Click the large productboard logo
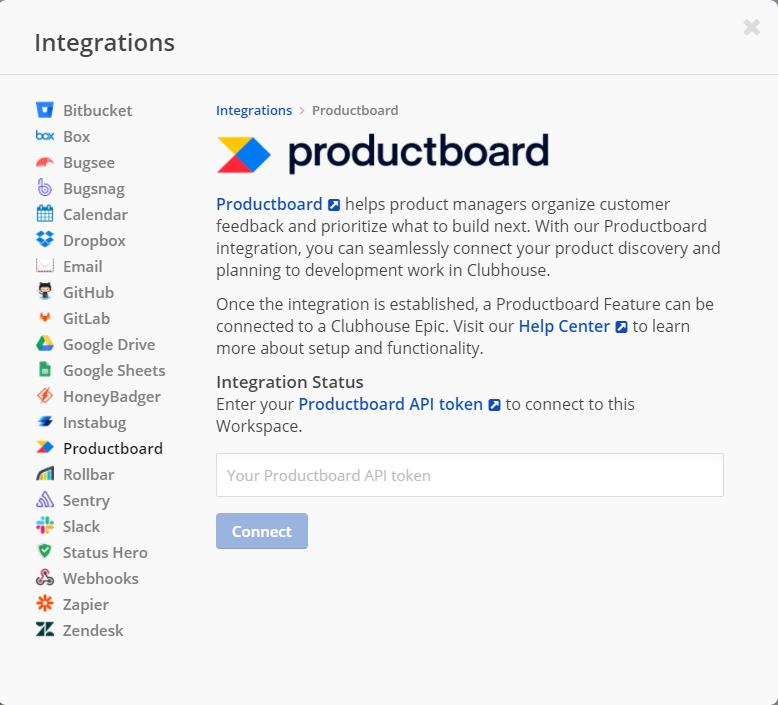This screenshot has height=705, width=778. [x=383, y=153]
